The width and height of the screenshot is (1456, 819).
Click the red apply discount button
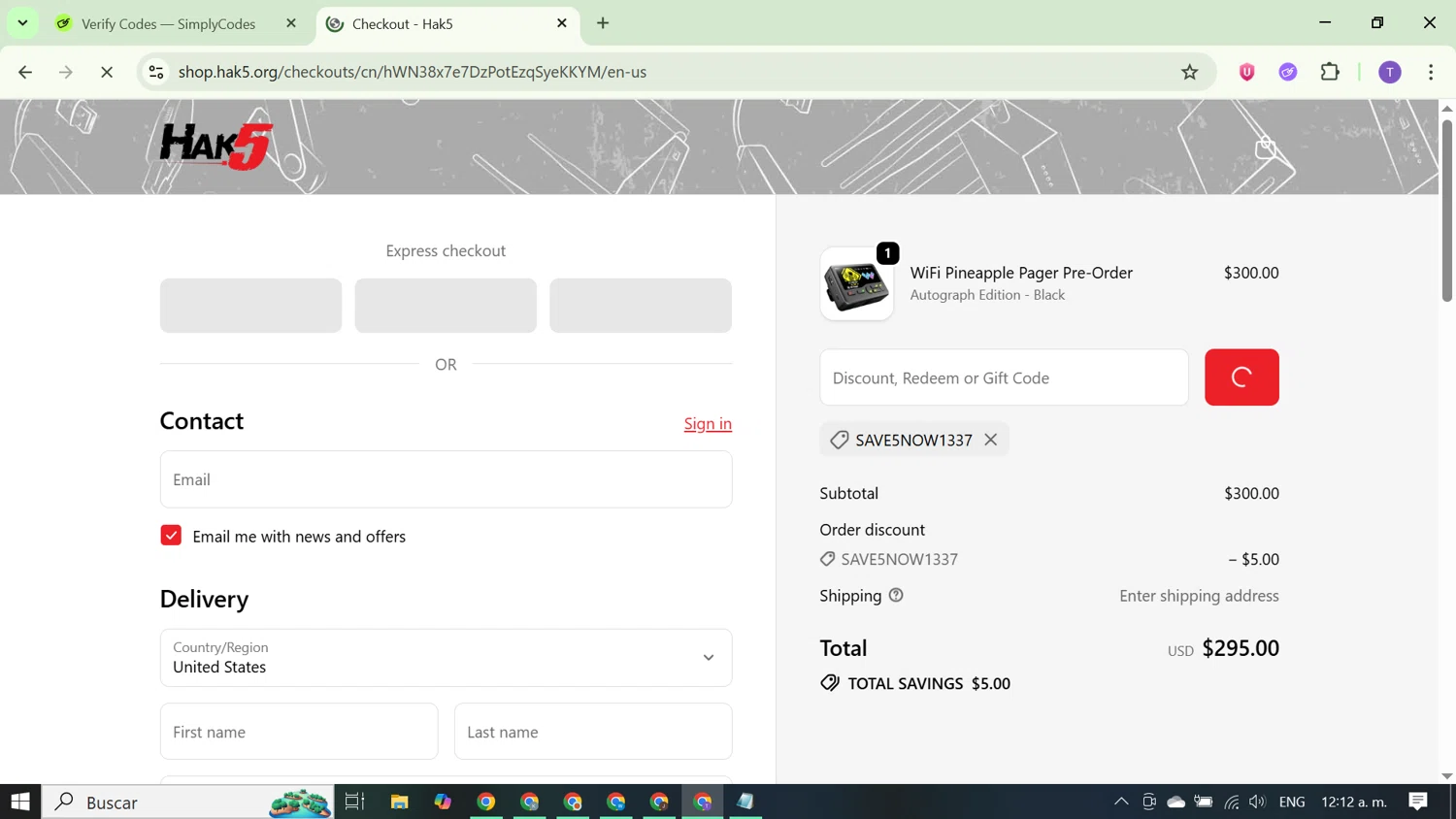pyautogui.click(x=1241, y=377)
